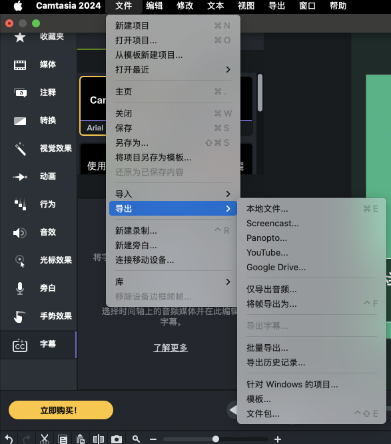Expand the 库 (Library) submenu
Viewport: 391px width, 444px height.
[173, 282]
